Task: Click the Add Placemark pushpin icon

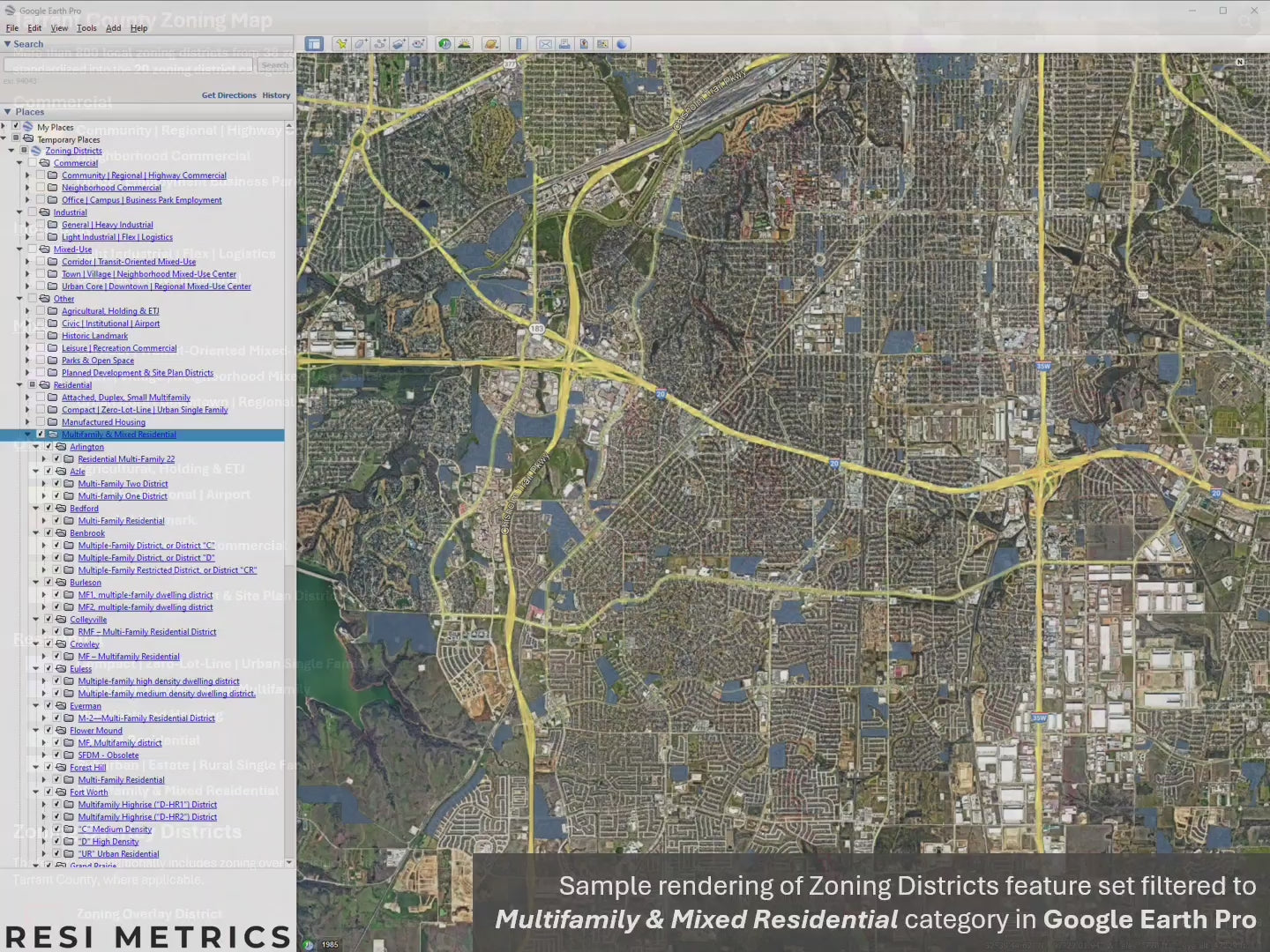Action: tap(340, 44)
